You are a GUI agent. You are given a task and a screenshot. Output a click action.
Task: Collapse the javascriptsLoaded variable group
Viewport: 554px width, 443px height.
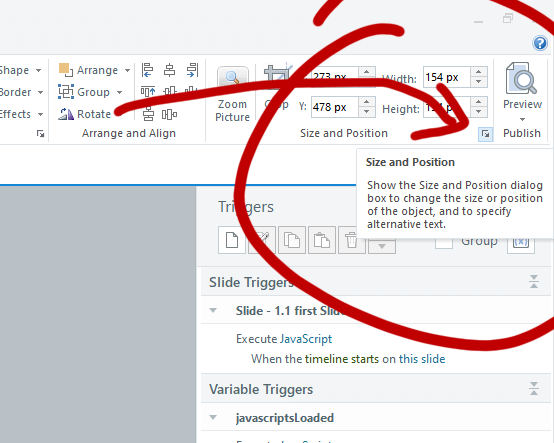point(213,418)
